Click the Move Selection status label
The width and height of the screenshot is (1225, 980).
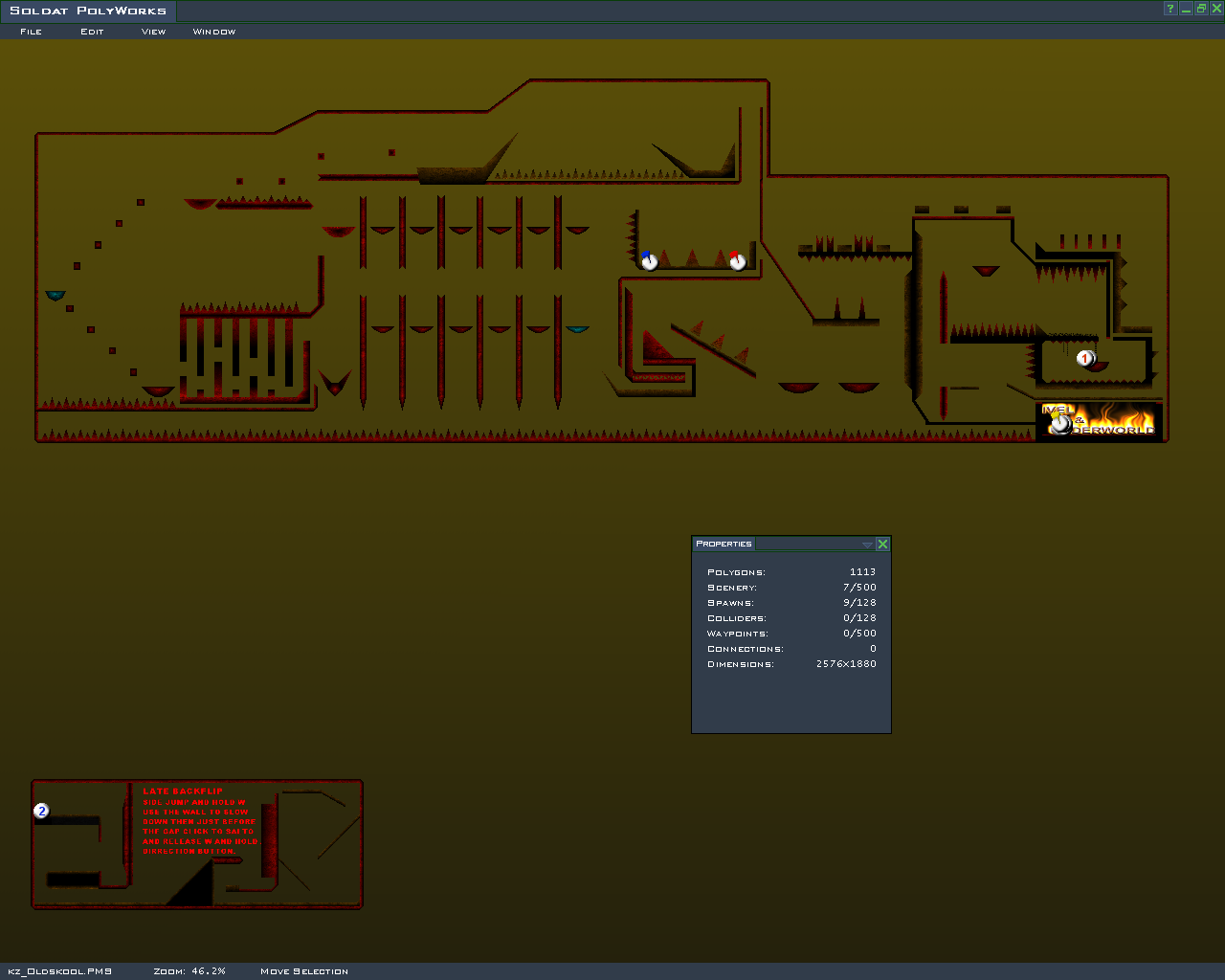(x=304, y=971)
